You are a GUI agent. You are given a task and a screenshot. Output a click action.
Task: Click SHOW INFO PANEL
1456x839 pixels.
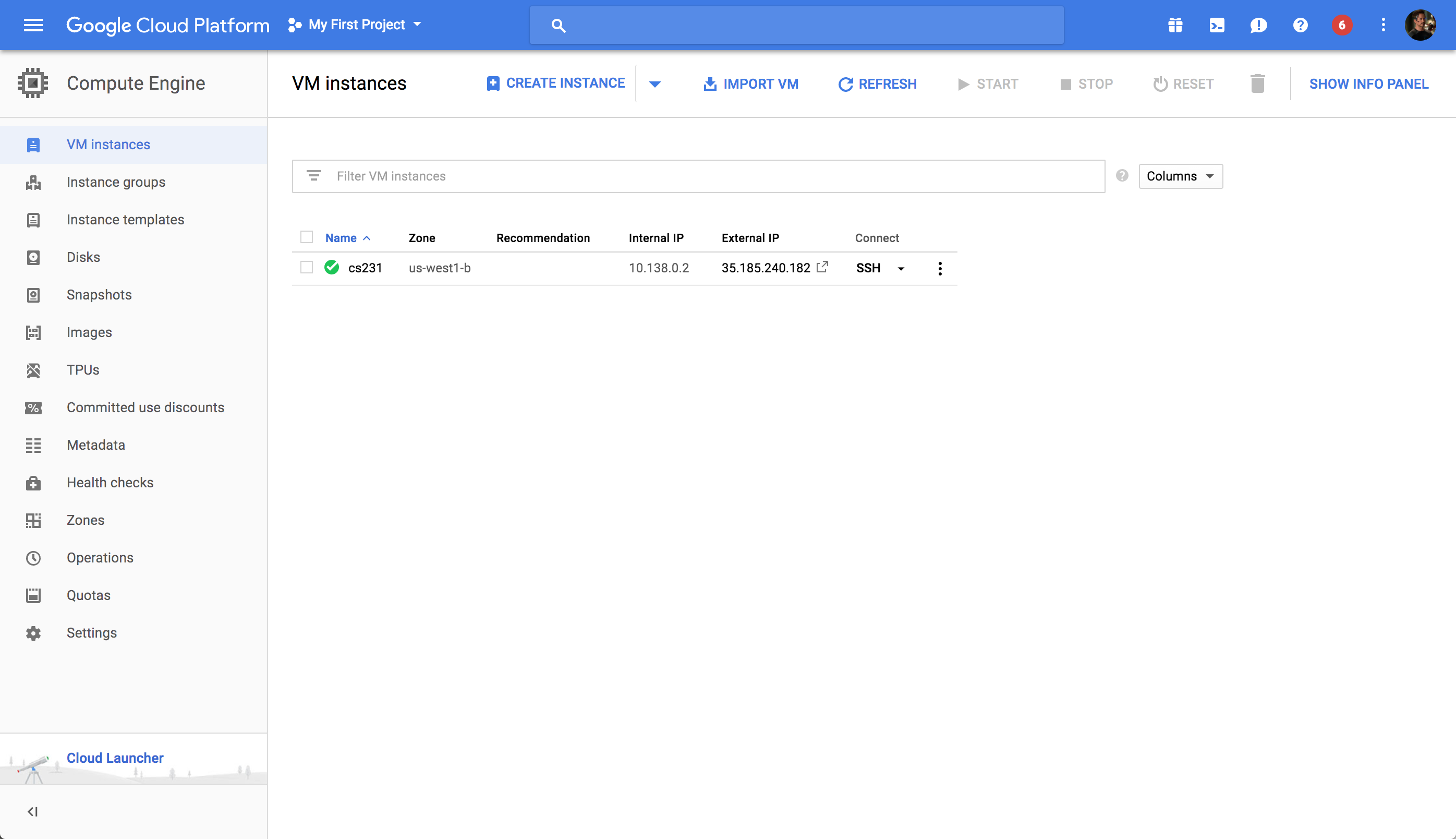1368,84
